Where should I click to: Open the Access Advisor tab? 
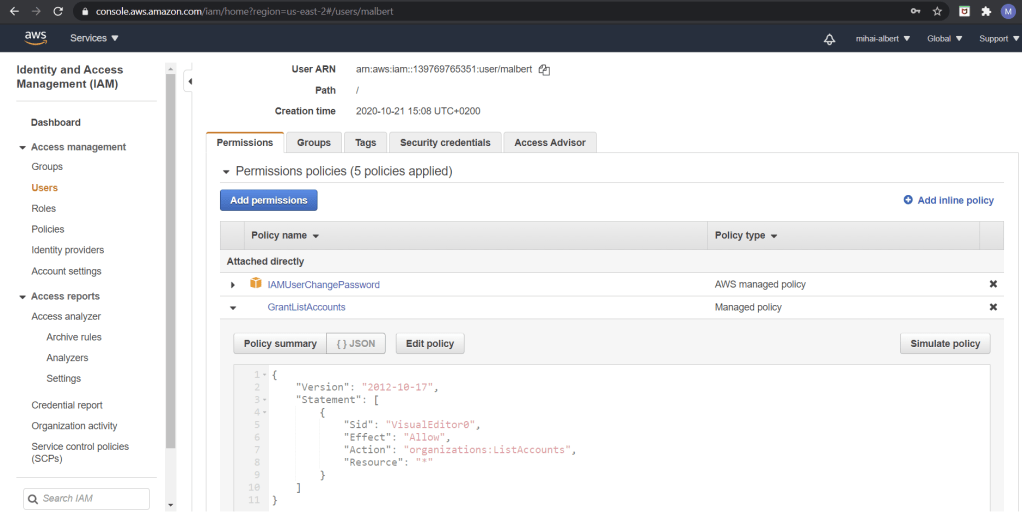point(550,143)
